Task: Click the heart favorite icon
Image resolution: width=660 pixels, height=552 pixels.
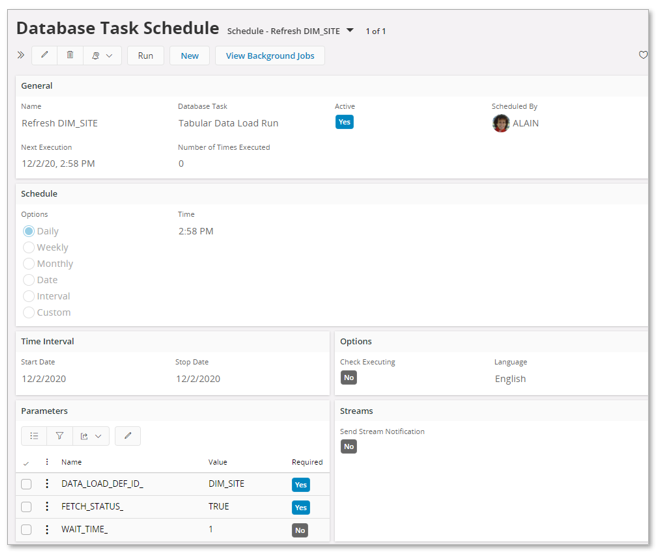Action: (643, 56)
